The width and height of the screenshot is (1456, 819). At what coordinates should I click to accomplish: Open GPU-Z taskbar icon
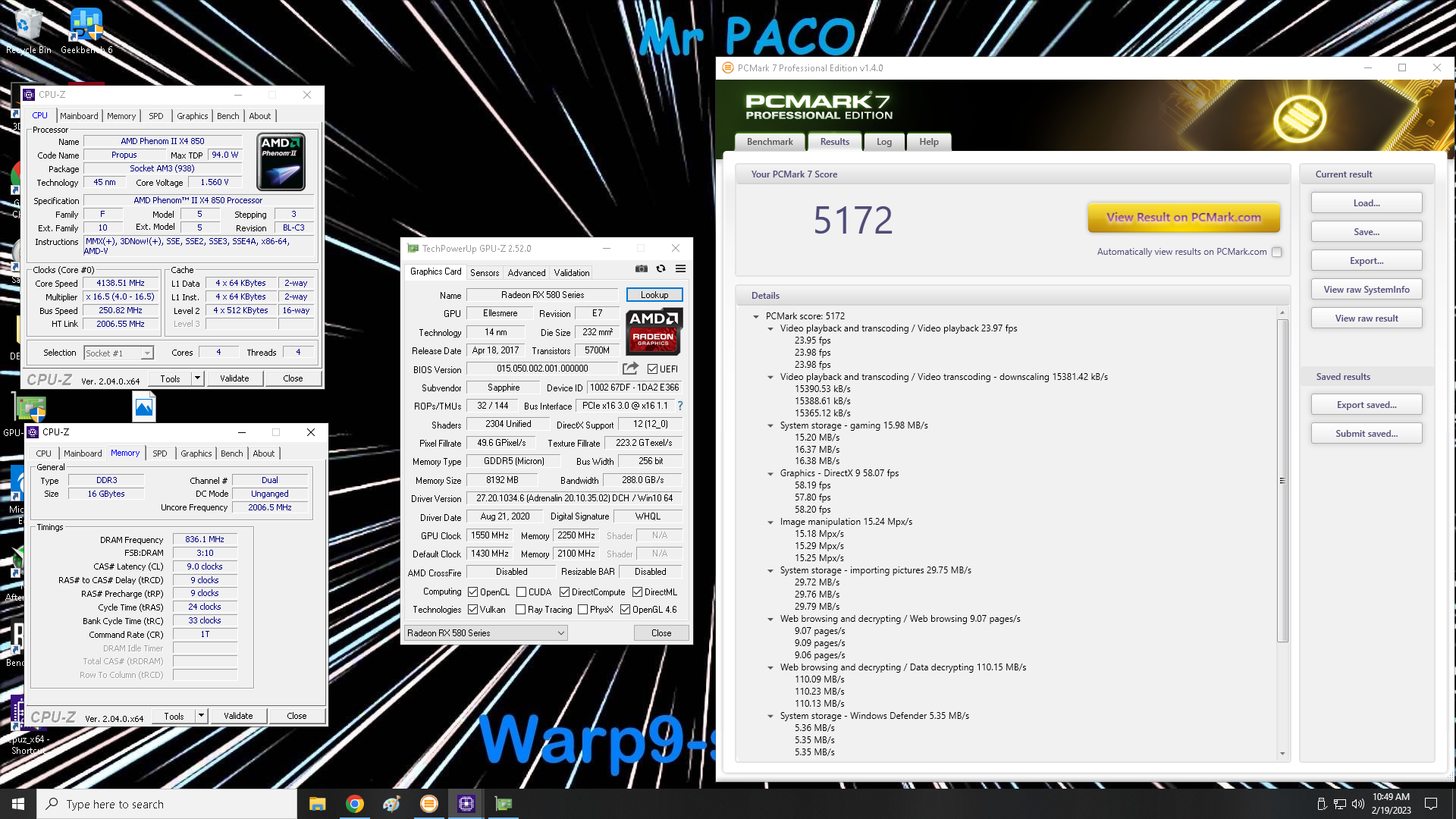[504, 804]
